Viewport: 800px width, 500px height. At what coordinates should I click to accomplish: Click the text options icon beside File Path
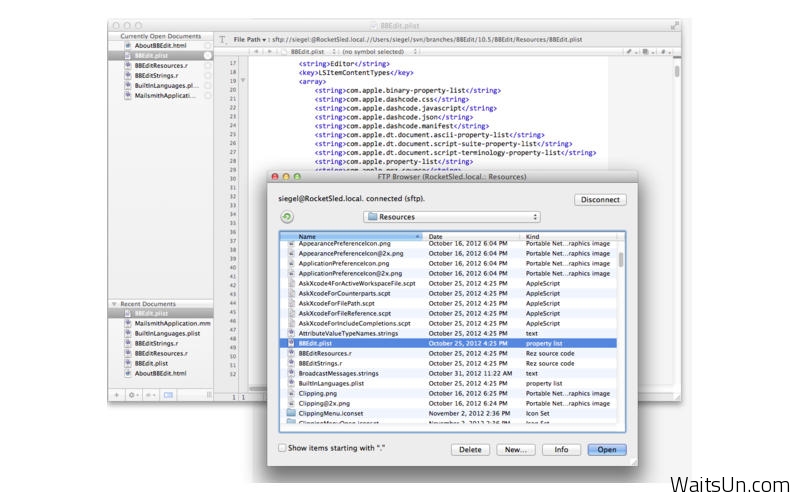(x=222, y=39)
